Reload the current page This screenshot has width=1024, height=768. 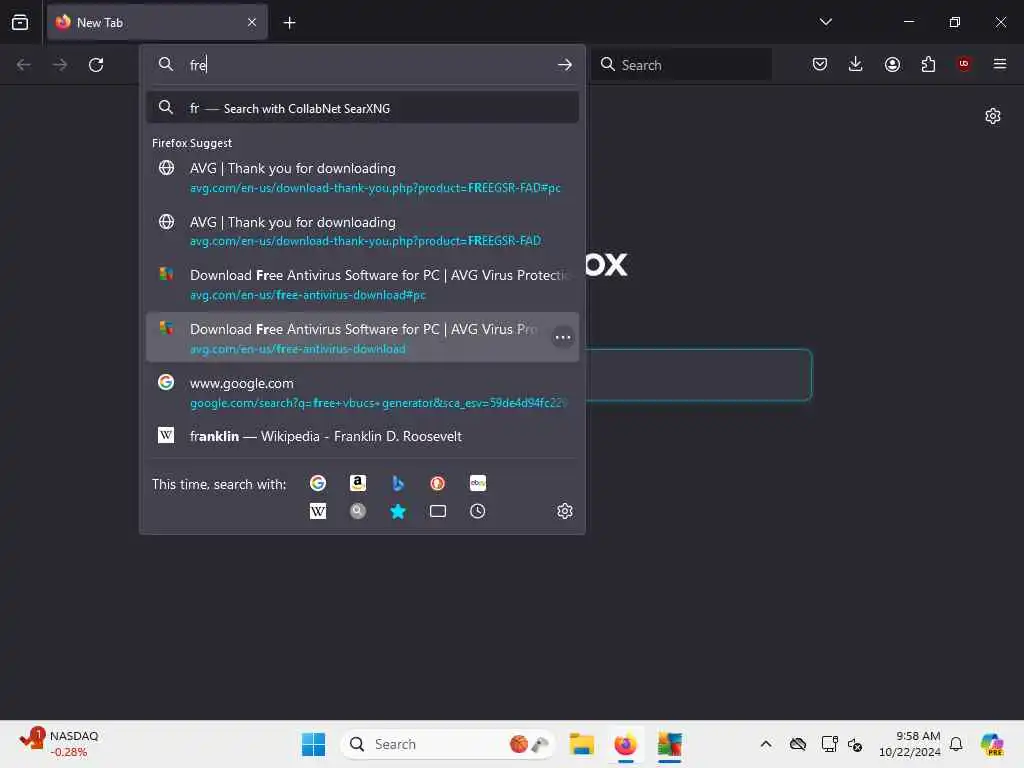(x=96, y=65)
